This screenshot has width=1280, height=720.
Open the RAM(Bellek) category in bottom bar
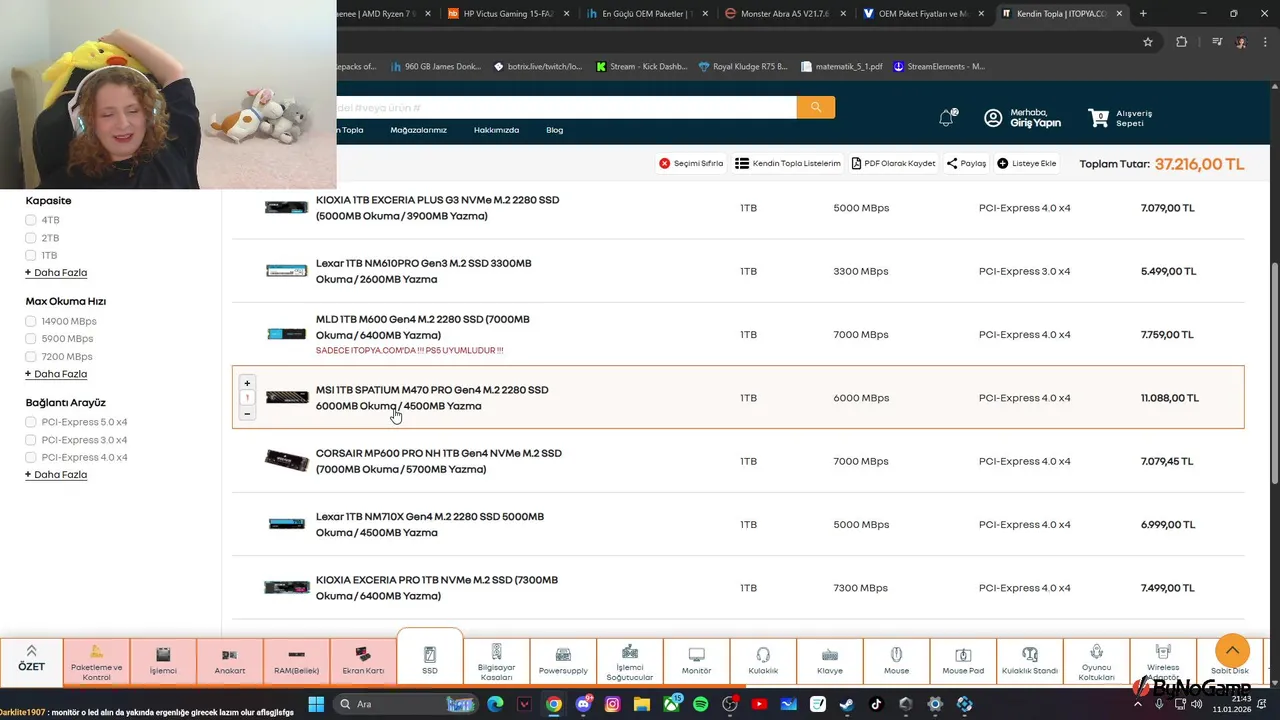[296, 661]
